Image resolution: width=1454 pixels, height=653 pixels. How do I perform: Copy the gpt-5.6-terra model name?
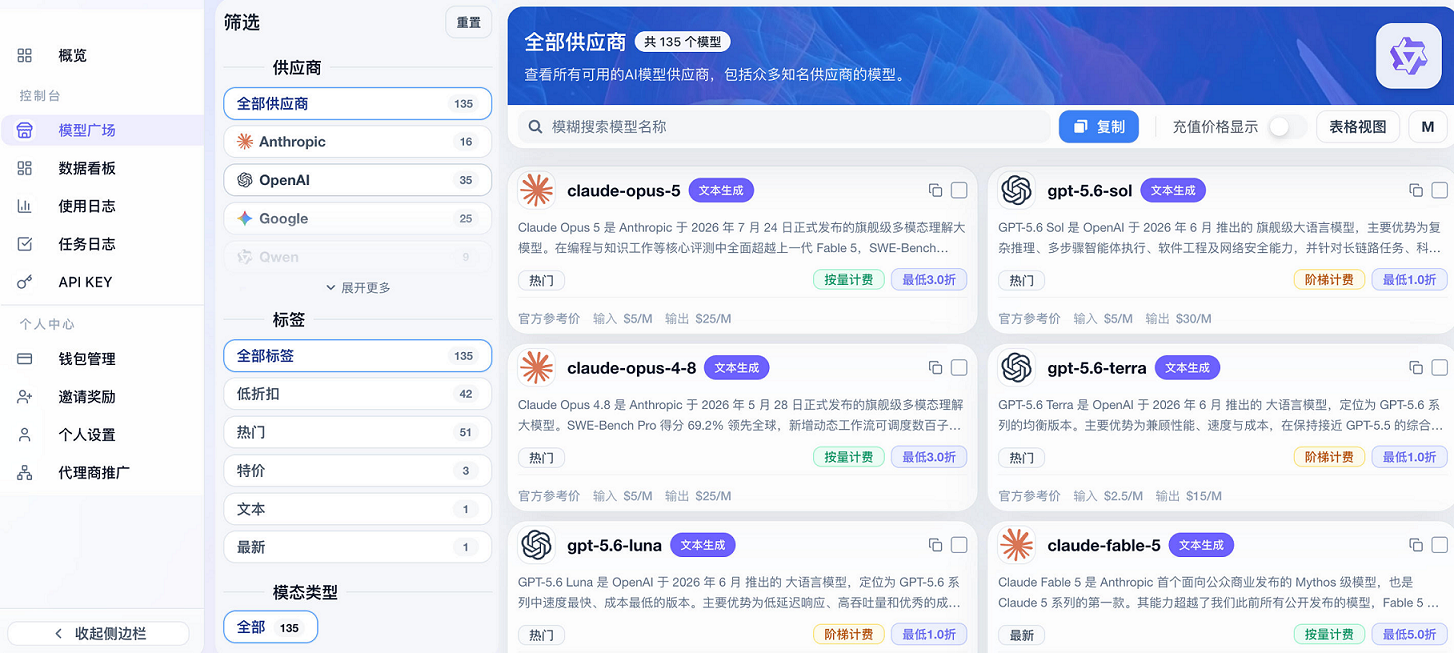click(1416, 368)
